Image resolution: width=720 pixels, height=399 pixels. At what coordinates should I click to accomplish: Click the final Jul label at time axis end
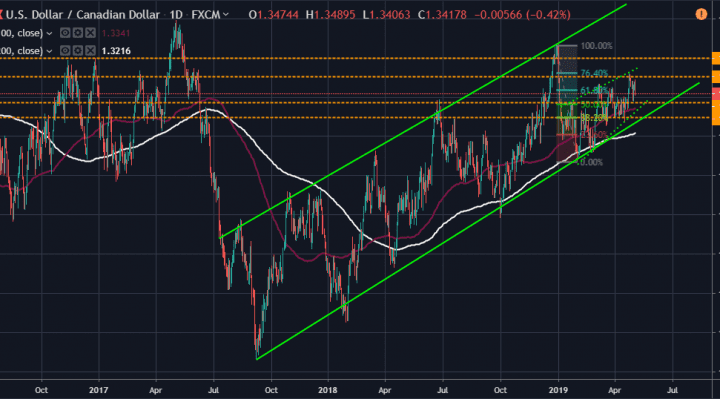672,390
